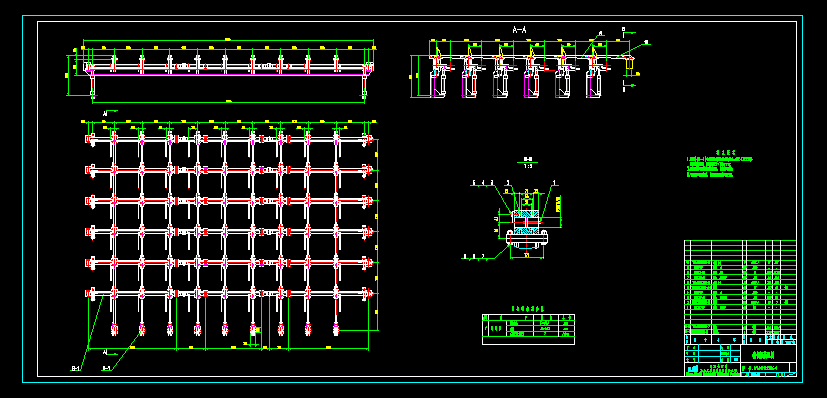The height and width of the screenshot is (398, 827).
Task: Select the far-right leader label of A-A view
Action: [647, 42]
